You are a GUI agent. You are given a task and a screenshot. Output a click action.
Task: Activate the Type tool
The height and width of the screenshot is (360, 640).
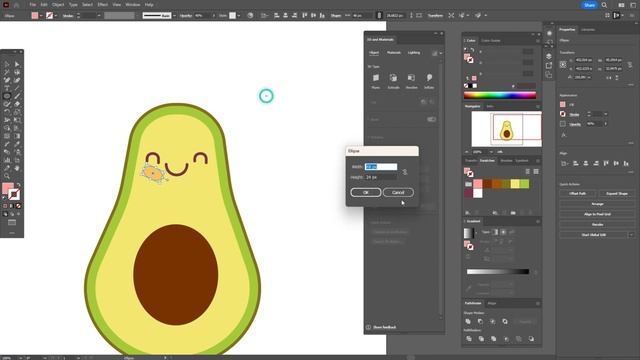tap(7, 88)
